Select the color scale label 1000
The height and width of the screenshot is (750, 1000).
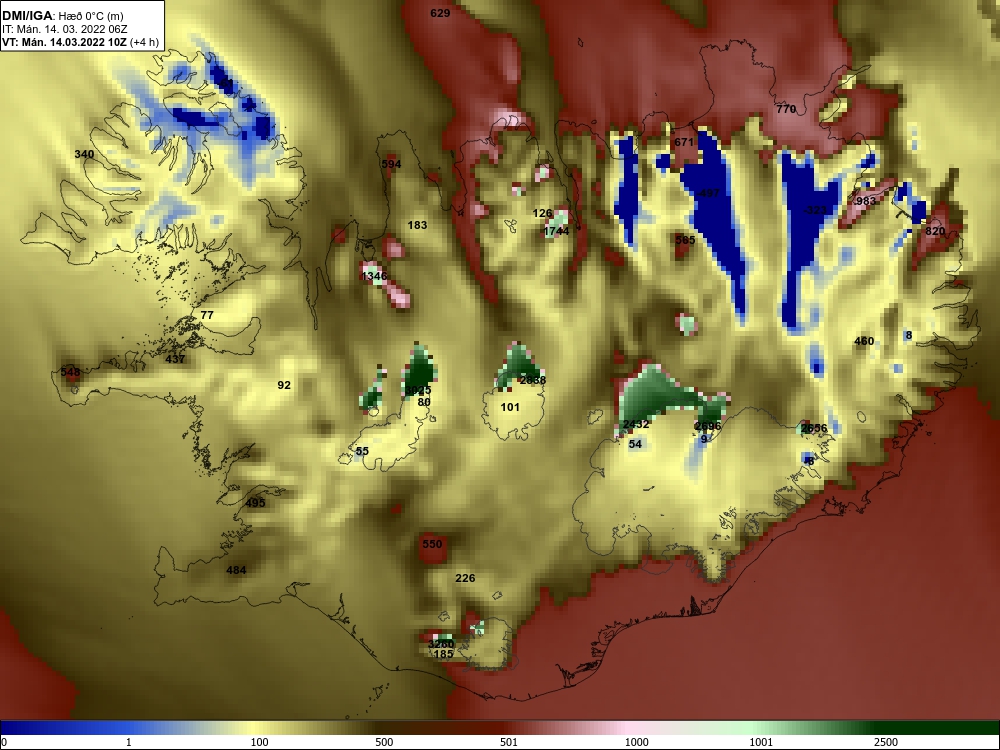[x=637, y=742]
